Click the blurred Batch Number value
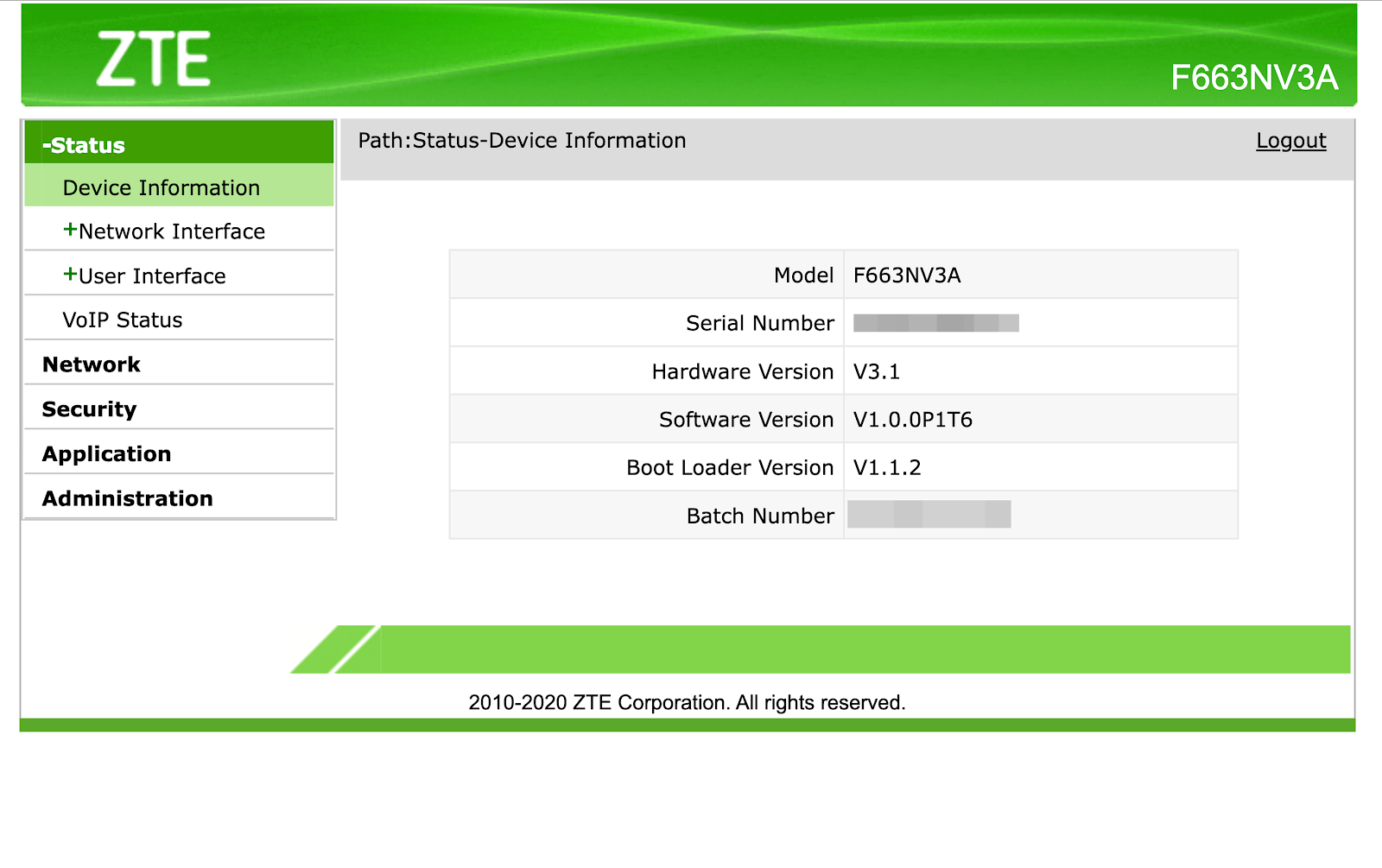This screenshot has height=868, width=1382. pyautogui.click(x=929, y=514)
